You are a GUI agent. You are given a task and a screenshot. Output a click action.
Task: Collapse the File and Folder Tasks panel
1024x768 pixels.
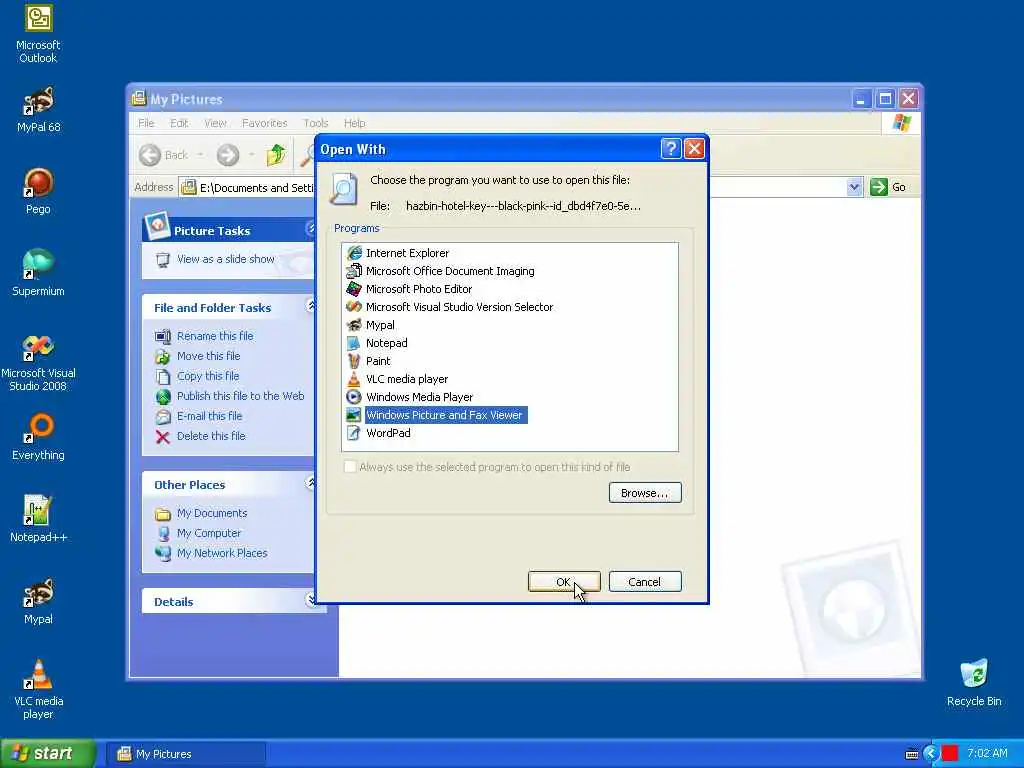(x=311, y=306)
